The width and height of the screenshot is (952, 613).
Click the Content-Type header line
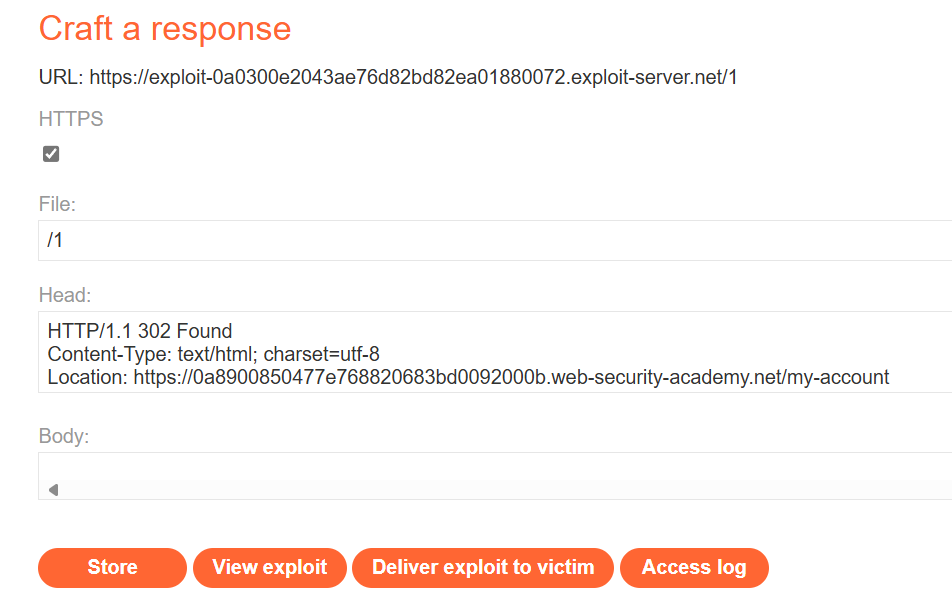click(x=213, y=354)
